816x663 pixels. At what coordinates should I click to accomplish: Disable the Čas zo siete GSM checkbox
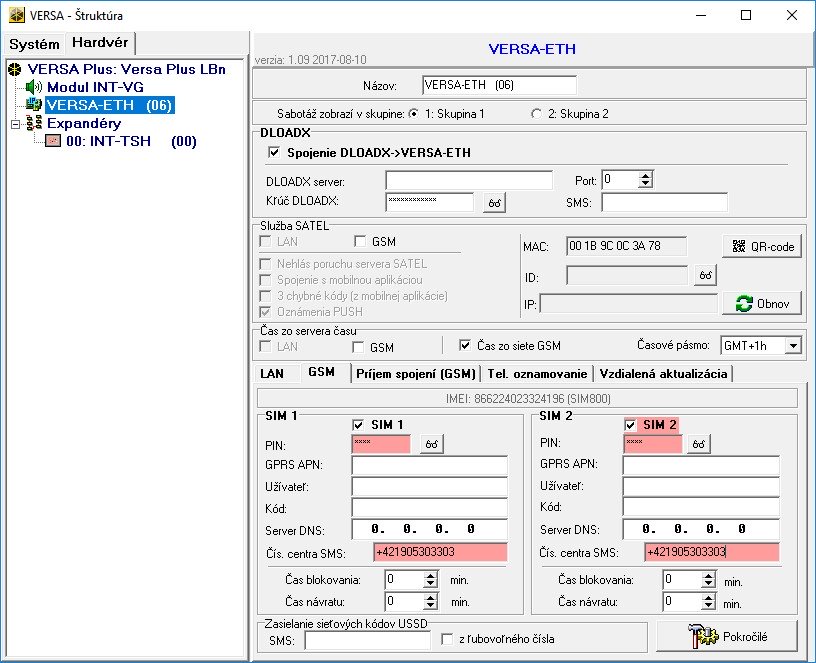coord(464,346)
